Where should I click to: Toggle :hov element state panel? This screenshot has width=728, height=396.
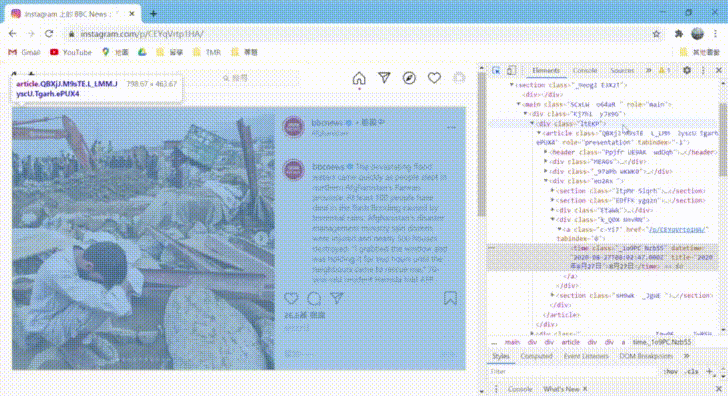pos(670,372)
